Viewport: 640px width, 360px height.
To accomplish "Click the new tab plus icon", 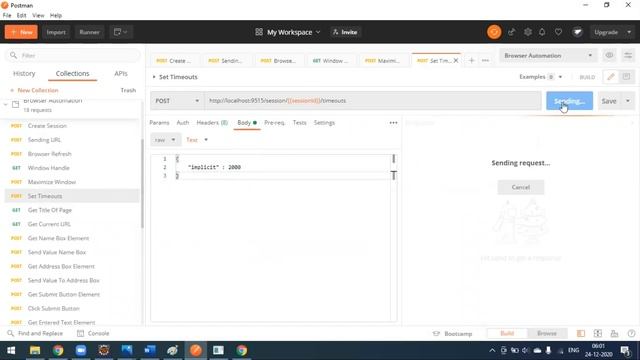I will pos(471,60).
